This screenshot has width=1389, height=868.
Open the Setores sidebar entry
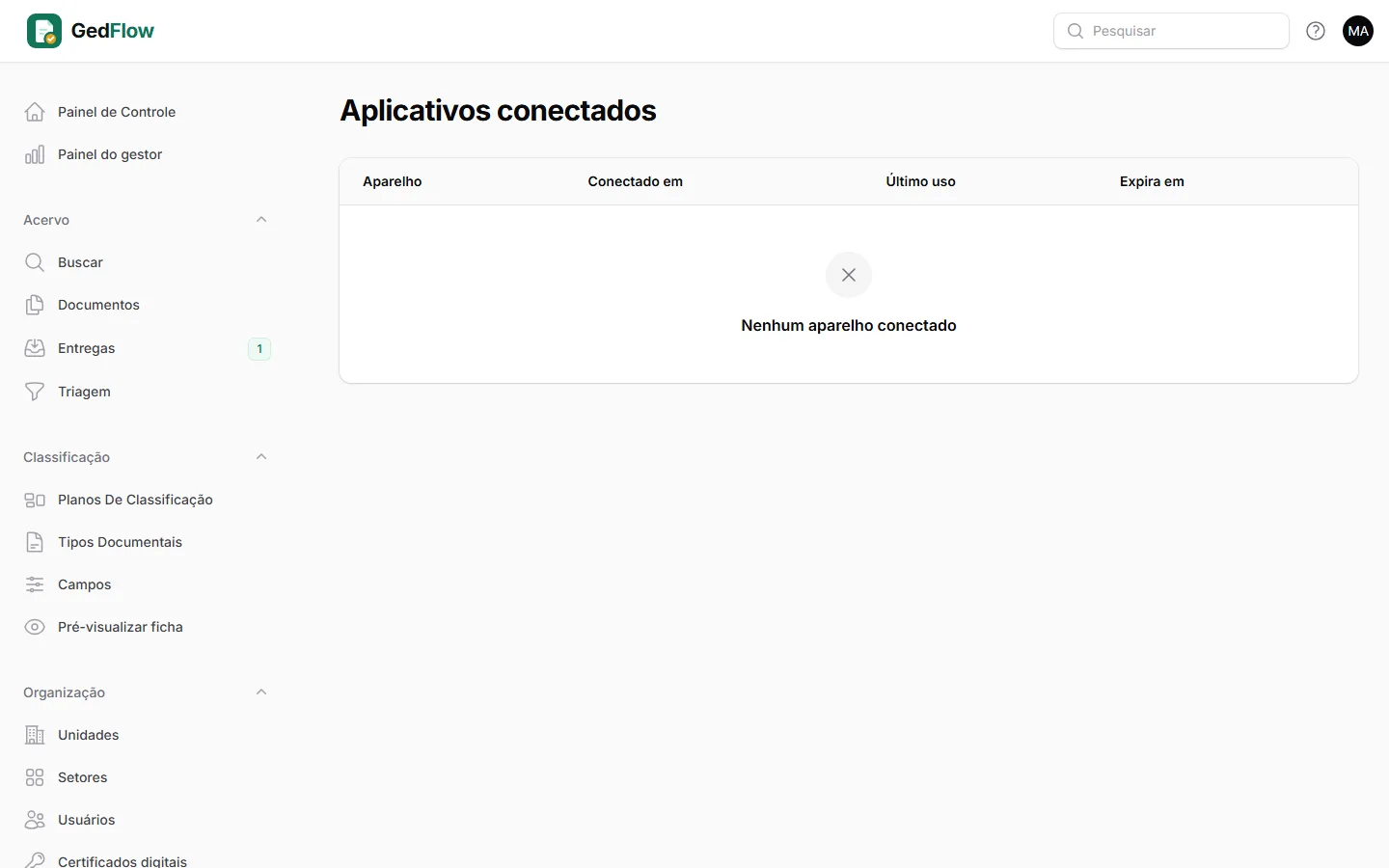147,777
